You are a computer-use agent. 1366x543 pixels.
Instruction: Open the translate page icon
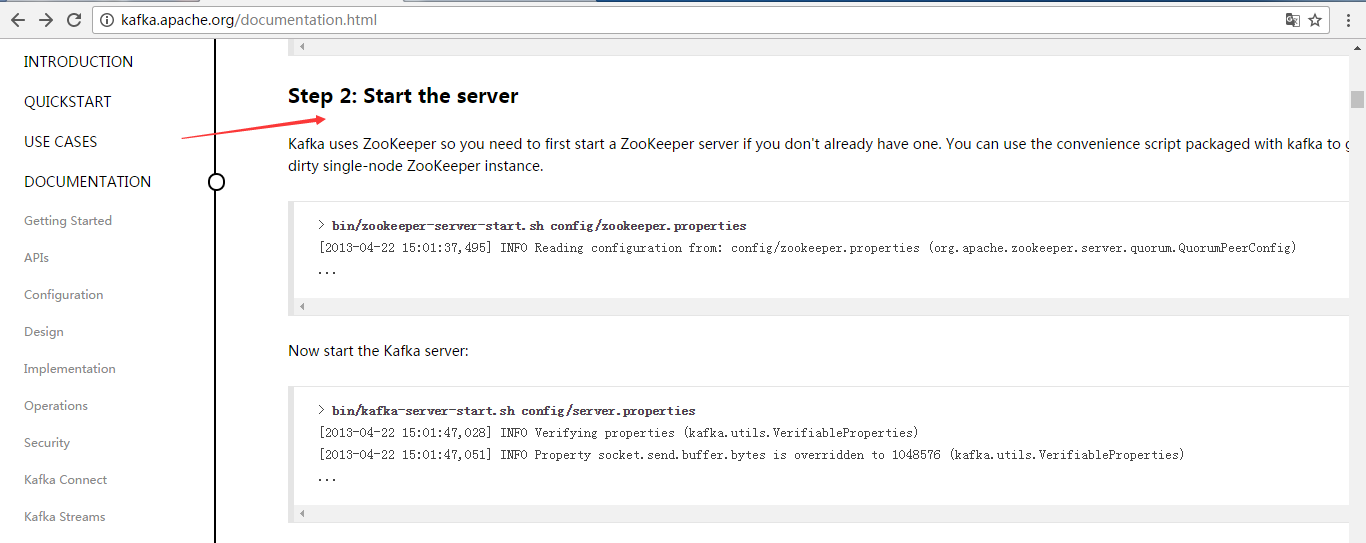pyautogui.click(x=1293, y=20)
